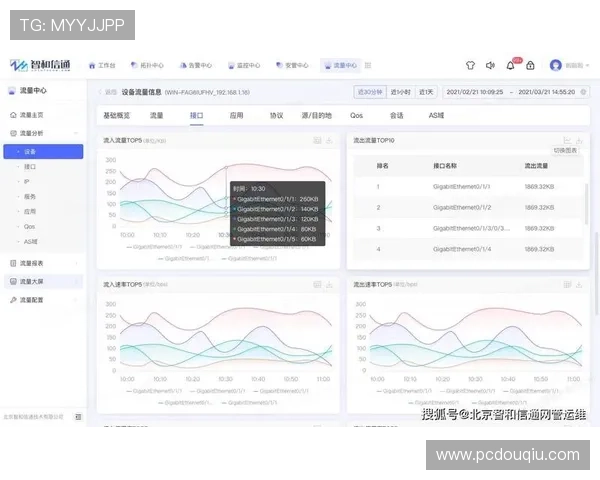Switch to the AS域 tab in the tab bar
Viewport: 600px width, 480px height.
point(436,115)
